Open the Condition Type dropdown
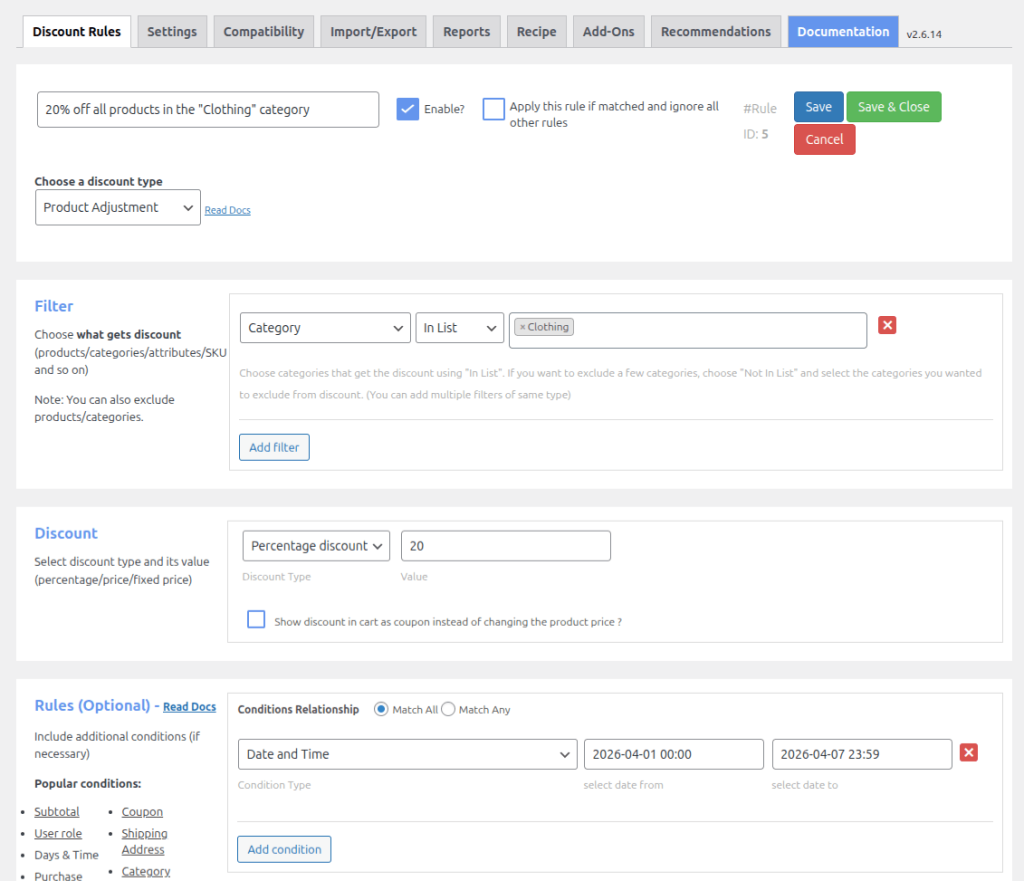Screen dimensions: 1024x881 coord(407,755)
